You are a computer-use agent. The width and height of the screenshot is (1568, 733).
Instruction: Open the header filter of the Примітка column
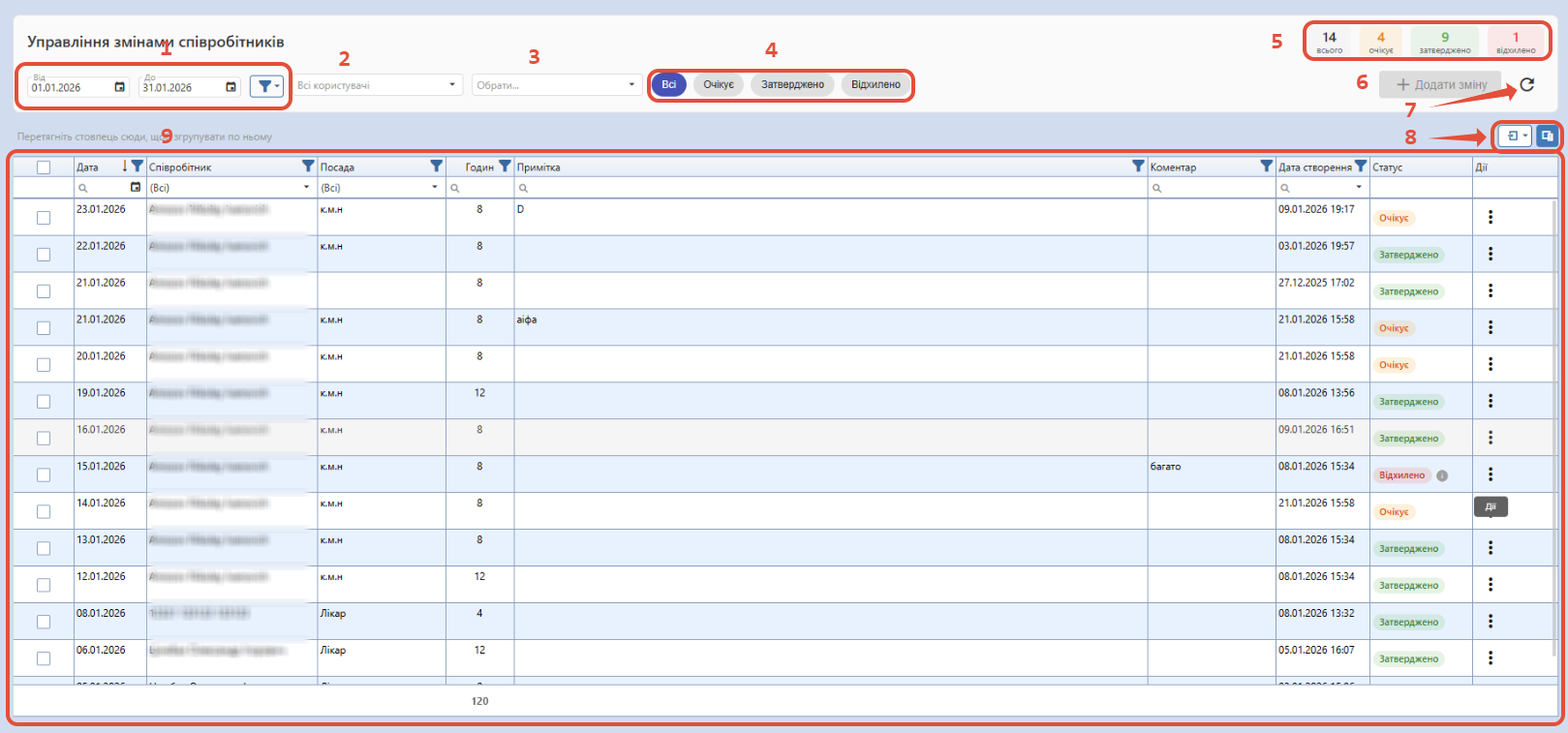tap(1138, 167)
